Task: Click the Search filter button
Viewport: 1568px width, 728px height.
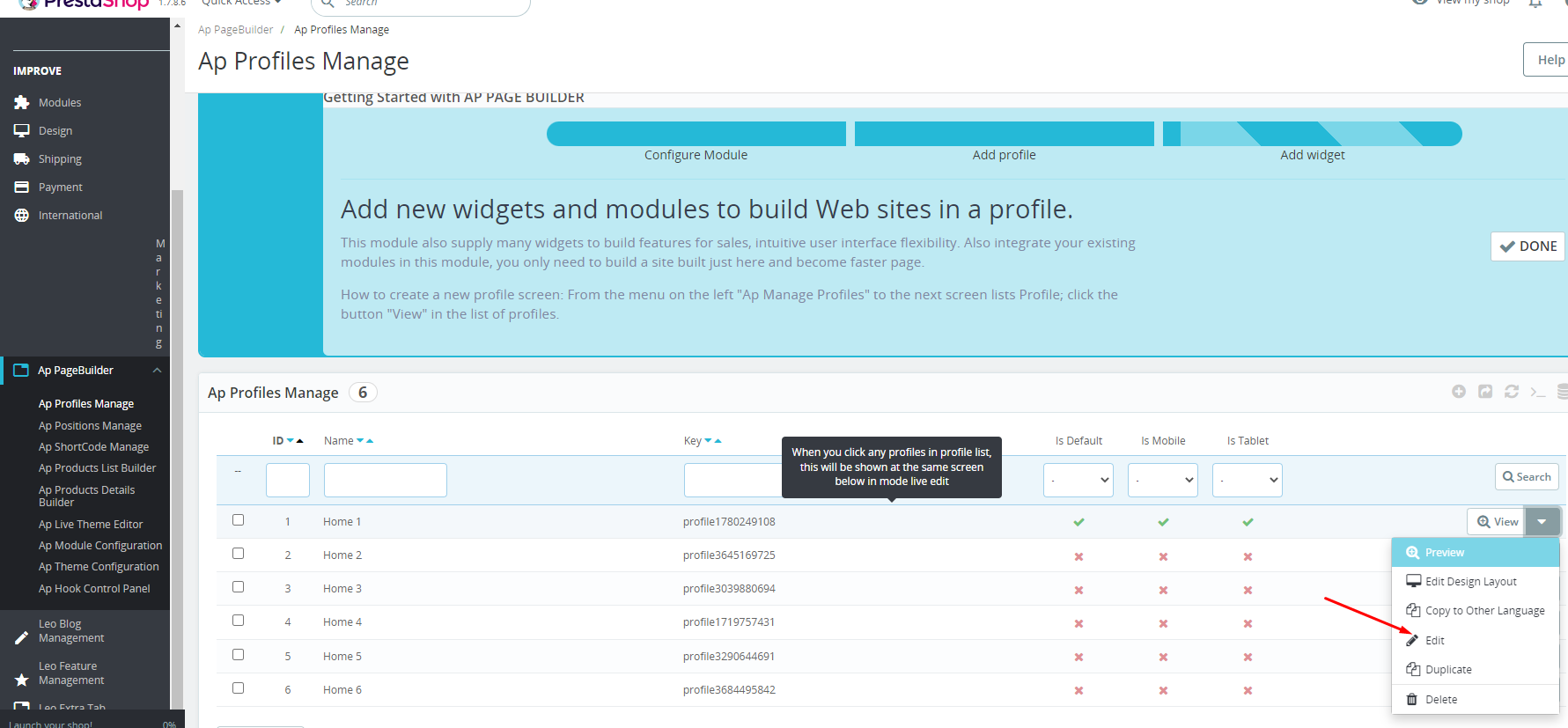Action: 1527,477
